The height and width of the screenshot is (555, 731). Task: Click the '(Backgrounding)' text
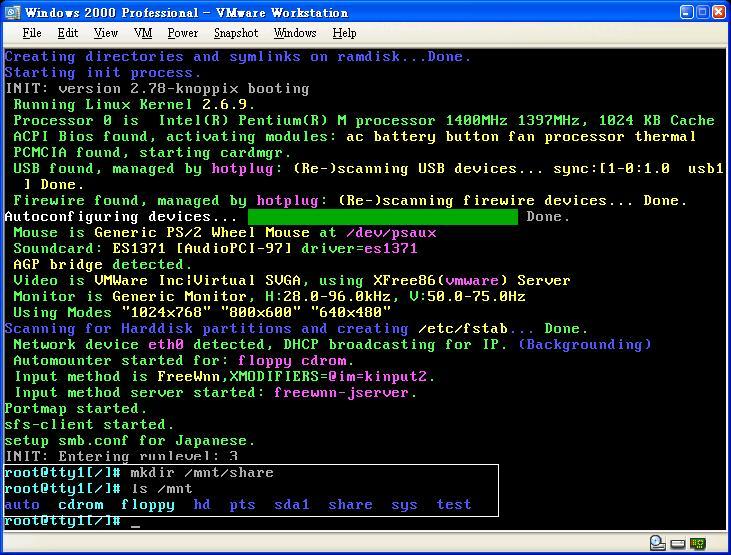click(585, 345)
